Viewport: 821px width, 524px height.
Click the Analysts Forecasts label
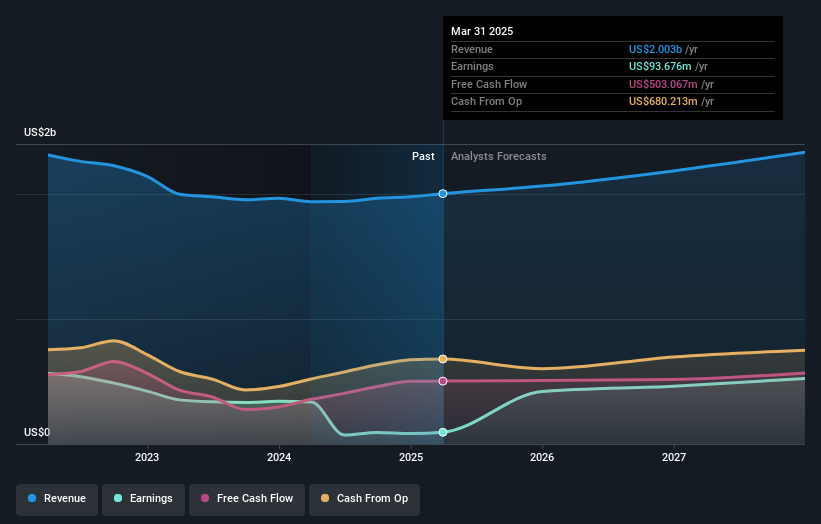[x=498, y=157]
